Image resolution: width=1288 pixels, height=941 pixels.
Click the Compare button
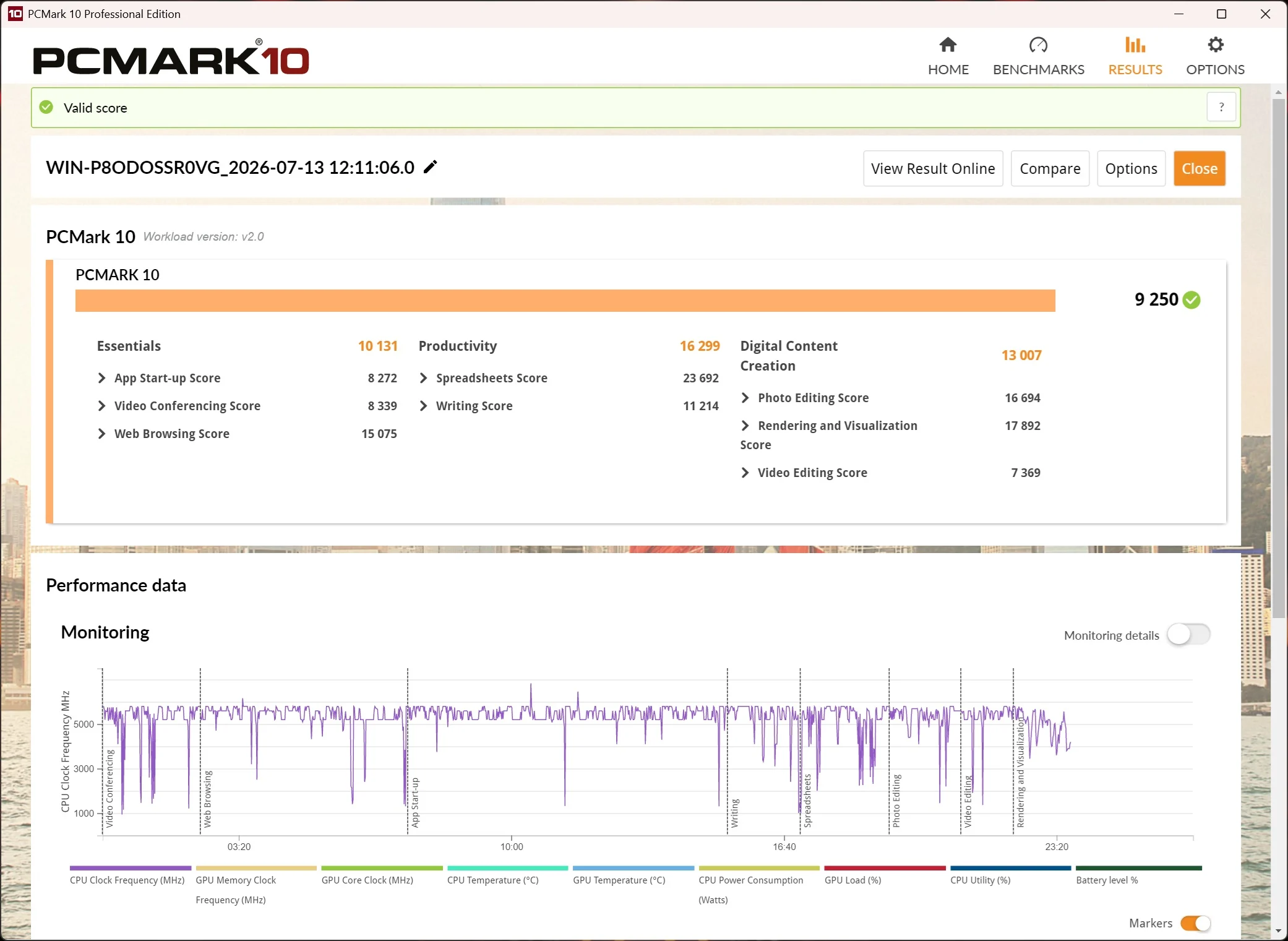point(1050,168)
